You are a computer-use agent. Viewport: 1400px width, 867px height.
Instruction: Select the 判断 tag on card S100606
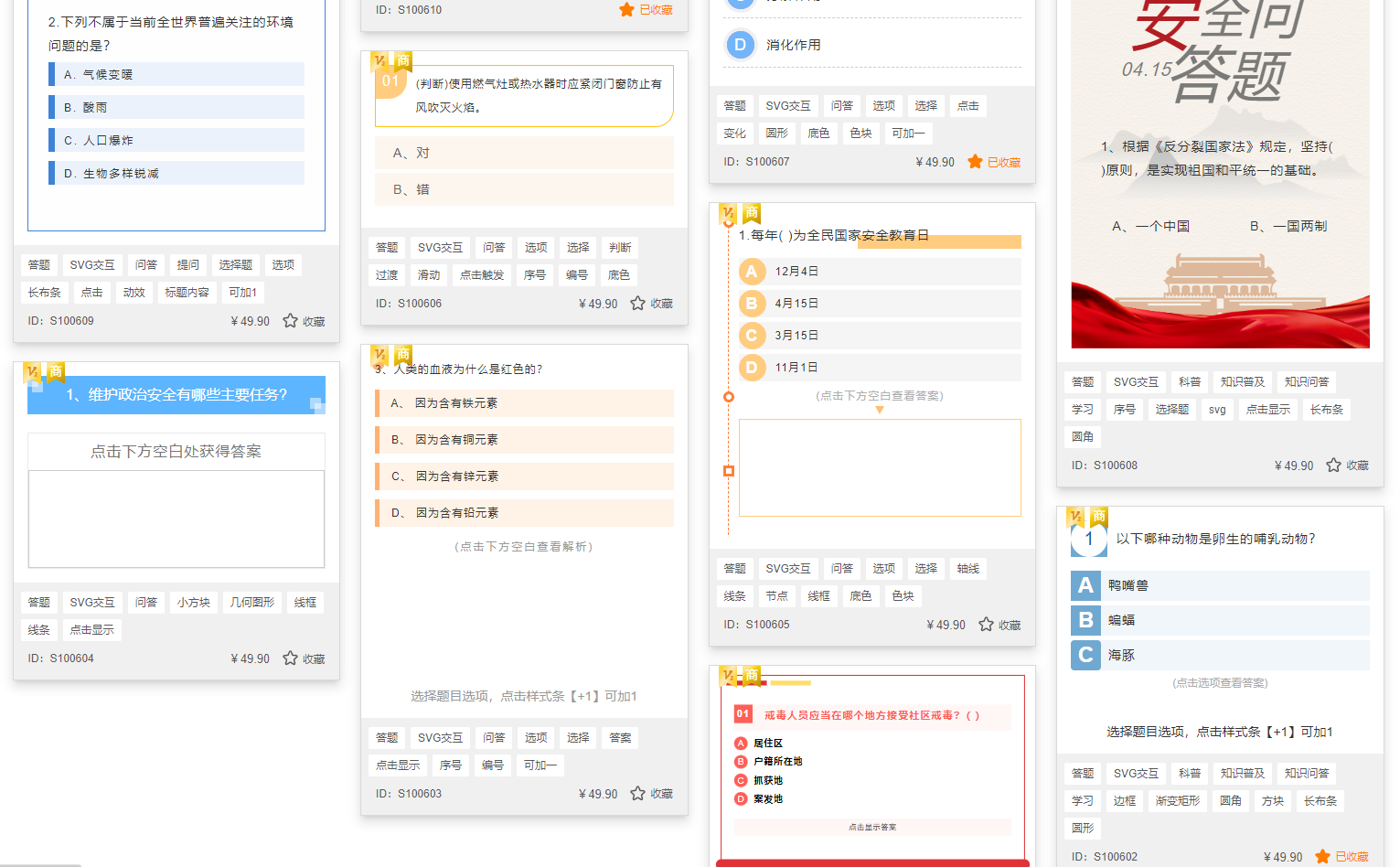[x=619, y=247]
